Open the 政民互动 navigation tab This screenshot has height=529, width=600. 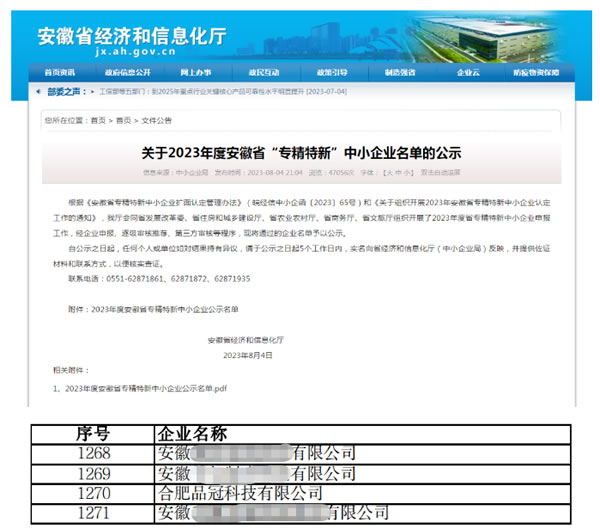pyautogui.click(x=264, y=72)
